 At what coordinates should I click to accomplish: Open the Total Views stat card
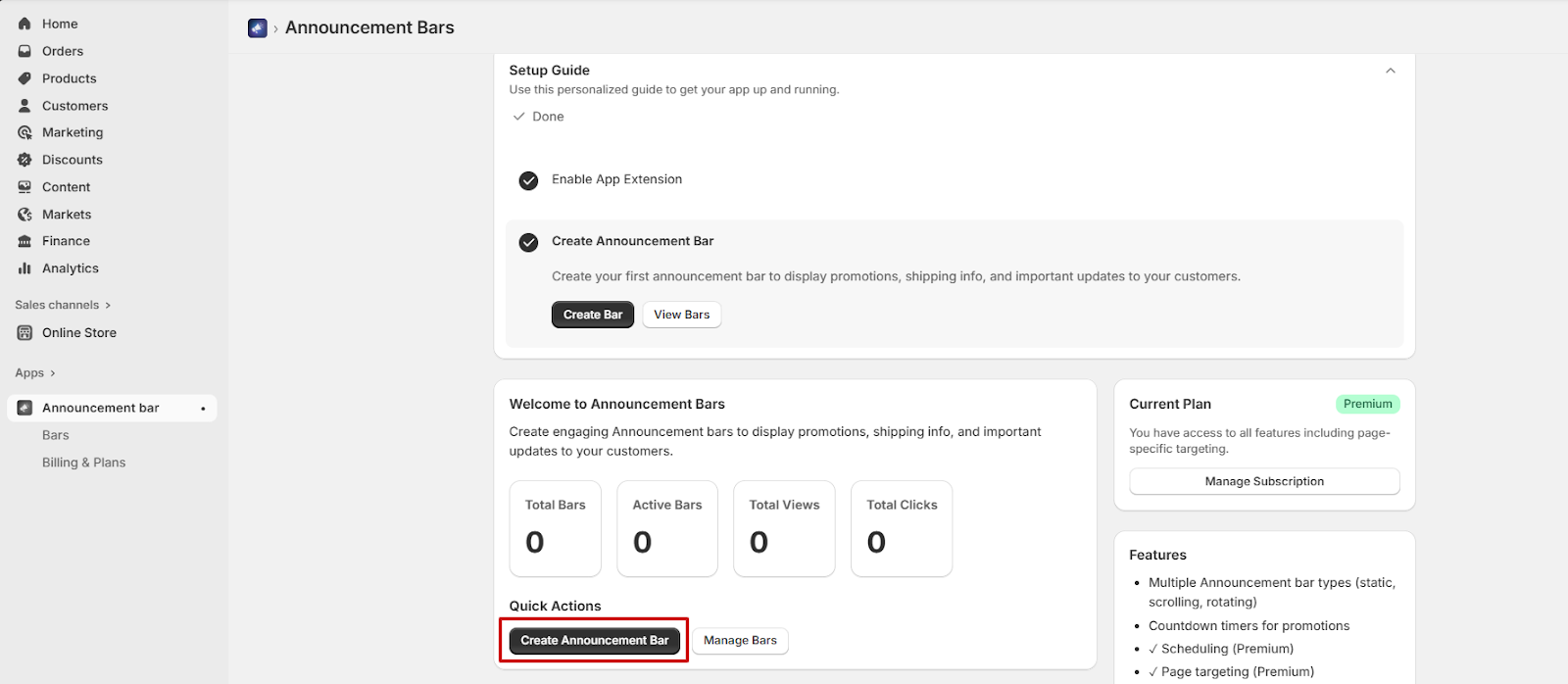pyautogui.click(x=784, y=528)
